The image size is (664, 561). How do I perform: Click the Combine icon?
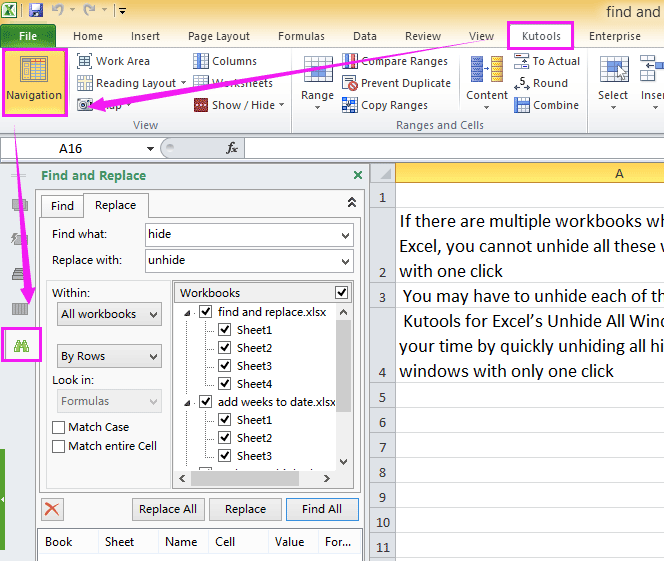(522, 105)
